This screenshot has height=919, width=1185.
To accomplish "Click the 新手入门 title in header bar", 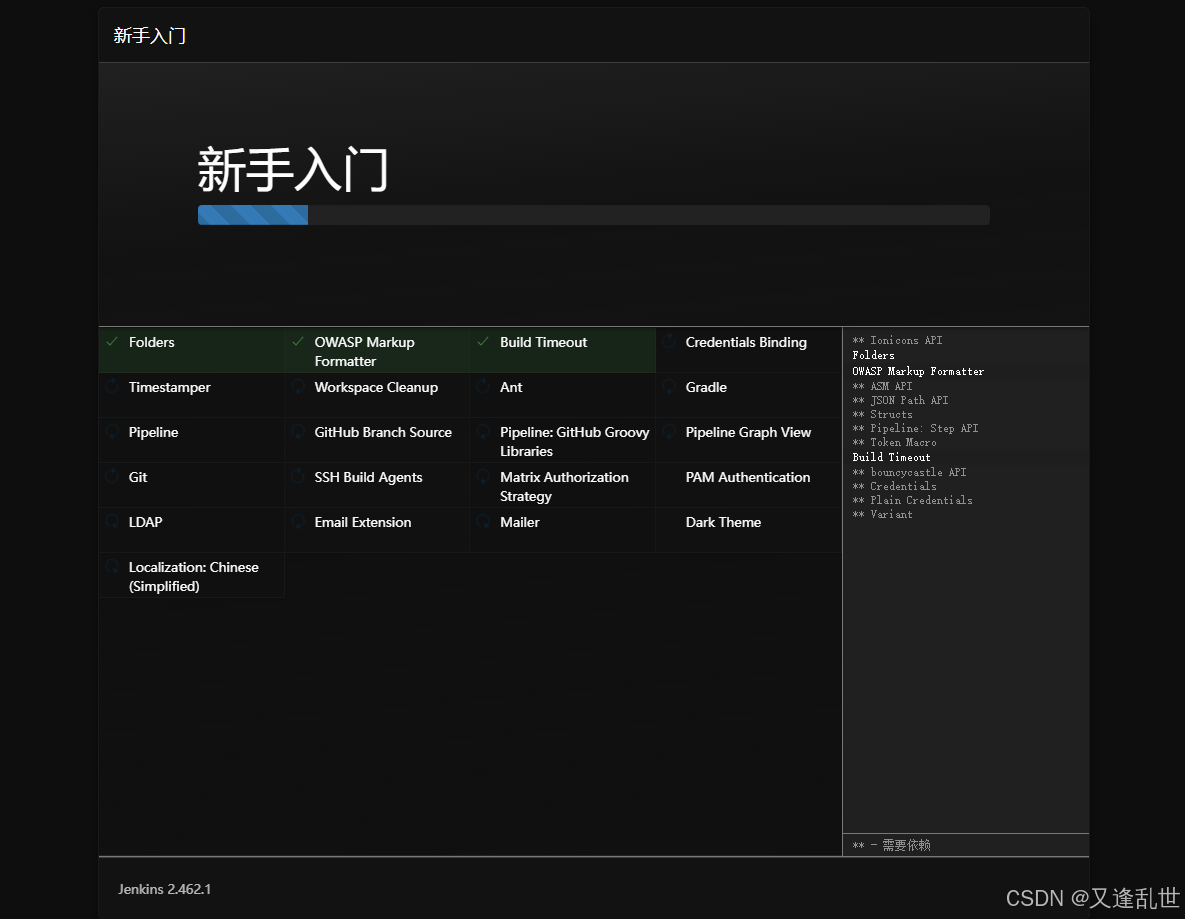I will [150, 36].
